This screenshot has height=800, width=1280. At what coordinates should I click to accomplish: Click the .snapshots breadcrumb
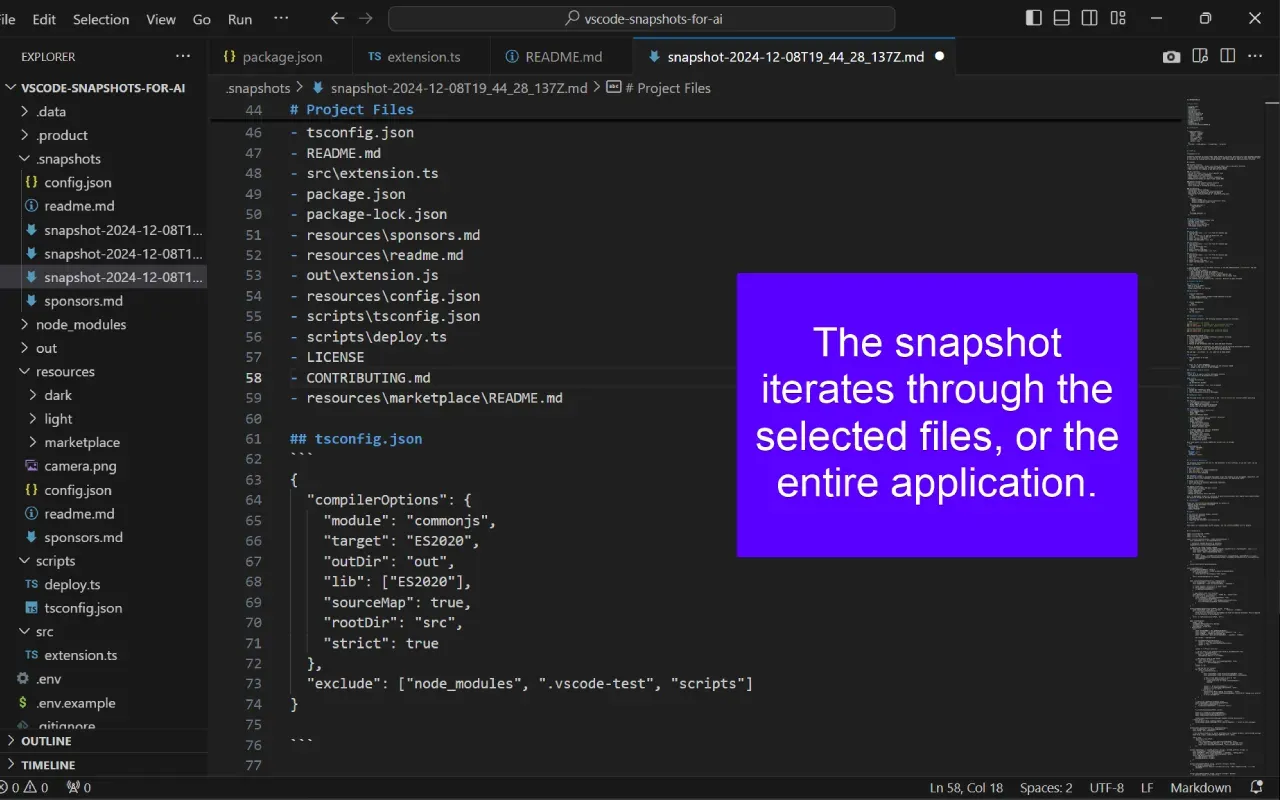point(258,88)
